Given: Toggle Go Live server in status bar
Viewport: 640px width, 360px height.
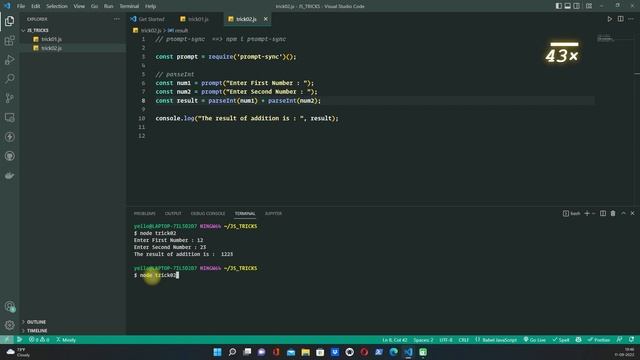Looking at the screenshot, I should 535,340.
